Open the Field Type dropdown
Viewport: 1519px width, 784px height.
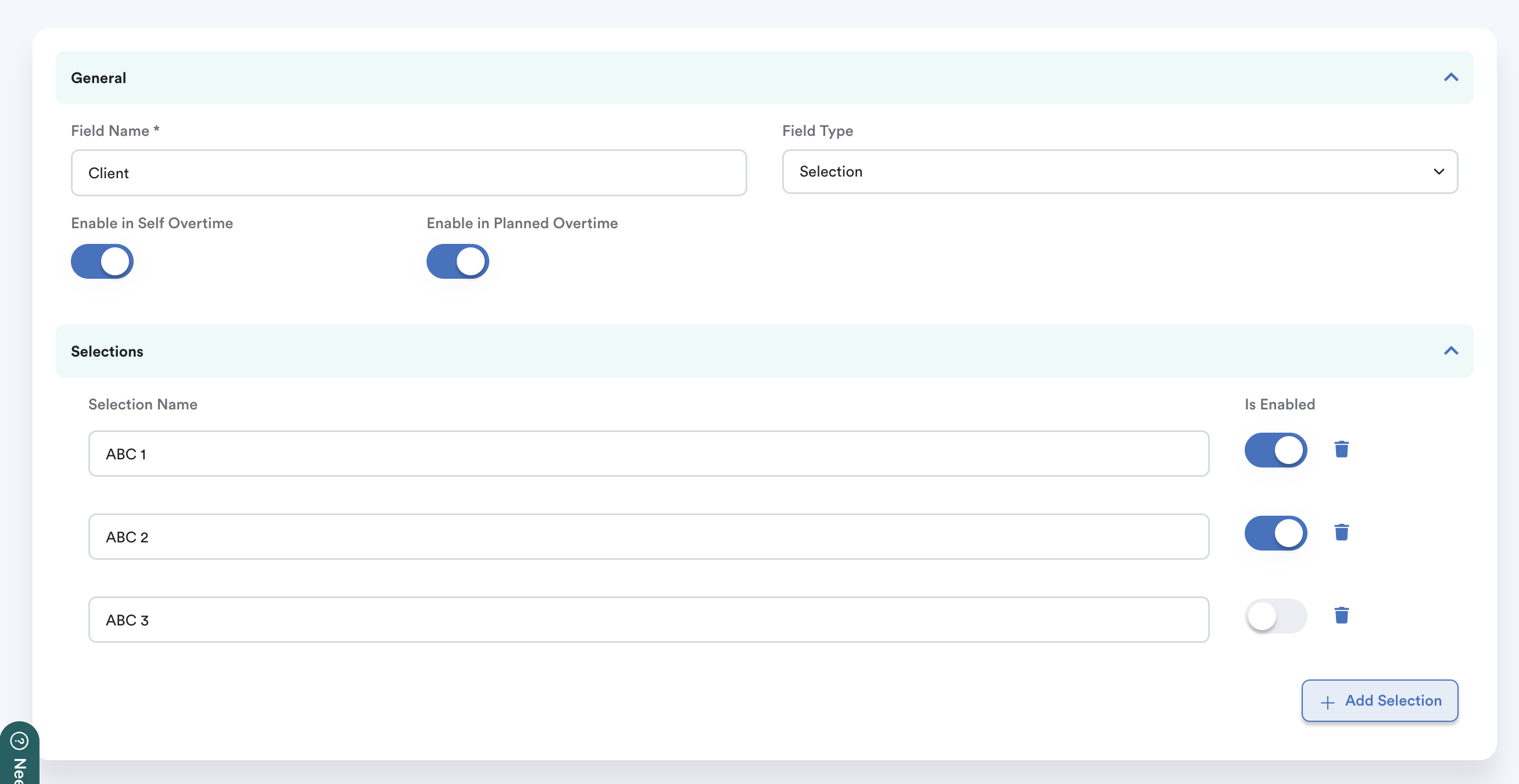1119,171
